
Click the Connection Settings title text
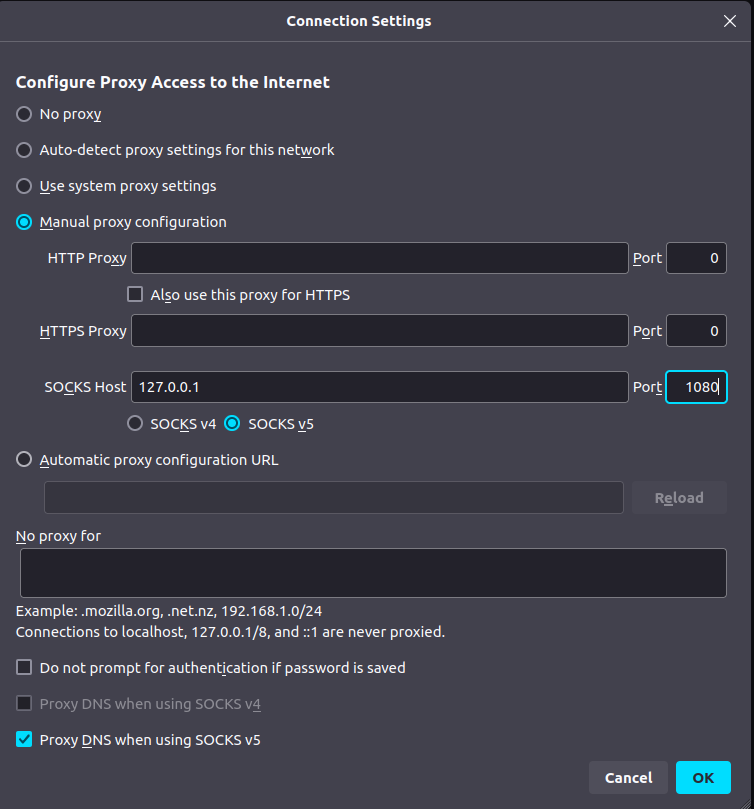tap(359, 21)
